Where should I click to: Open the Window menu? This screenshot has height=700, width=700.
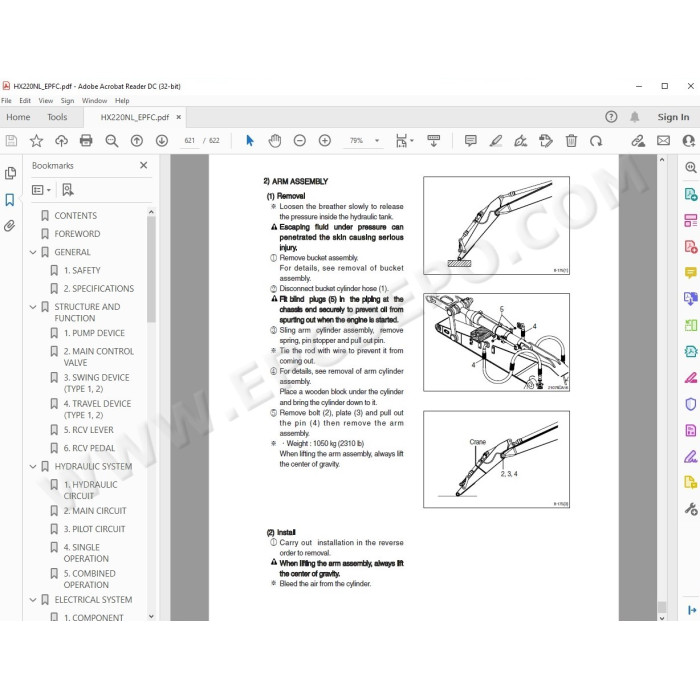point(94,100)
